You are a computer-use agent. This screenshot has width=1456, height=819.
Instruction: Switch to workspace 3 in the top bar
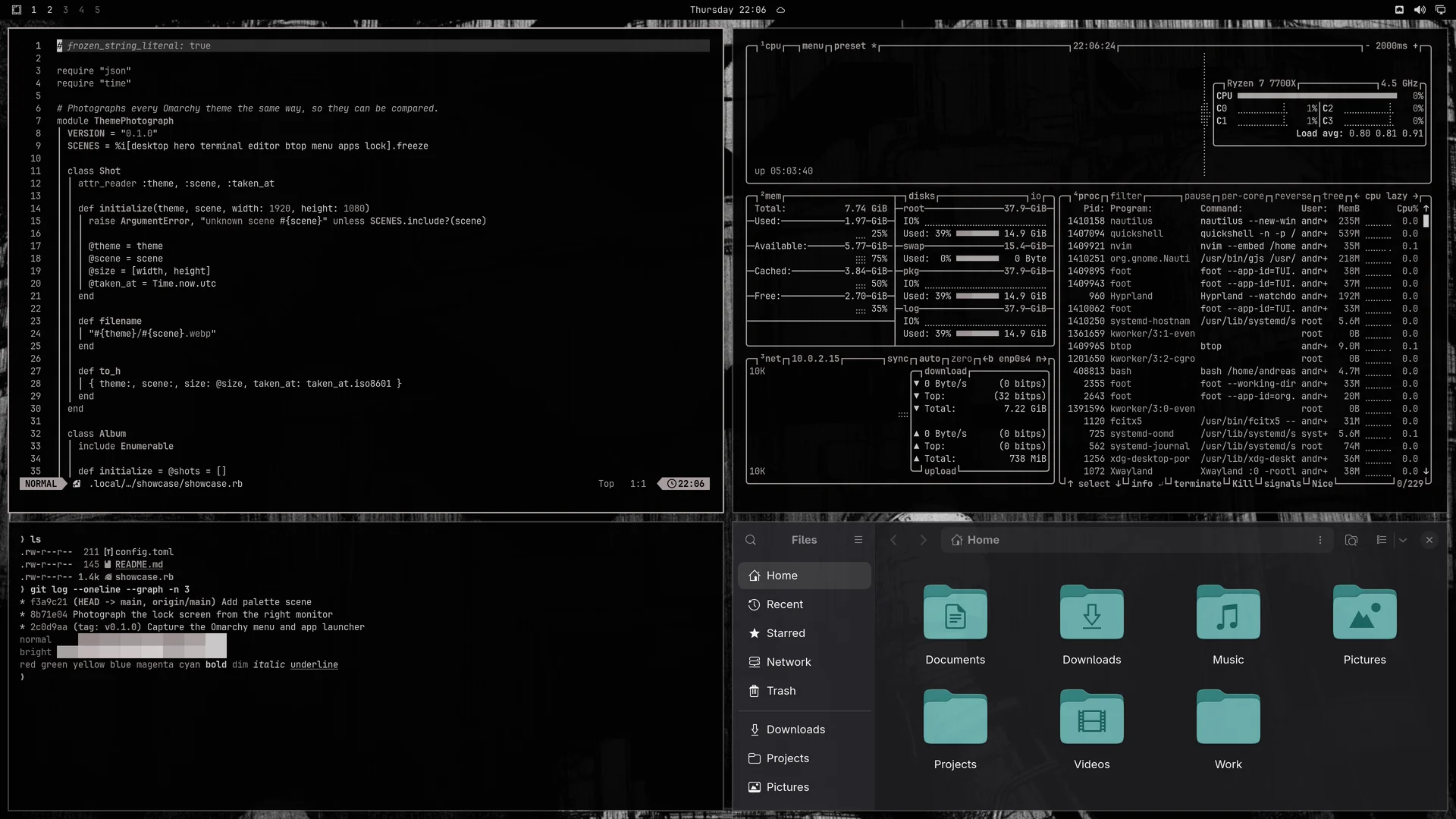coord(65,10)
